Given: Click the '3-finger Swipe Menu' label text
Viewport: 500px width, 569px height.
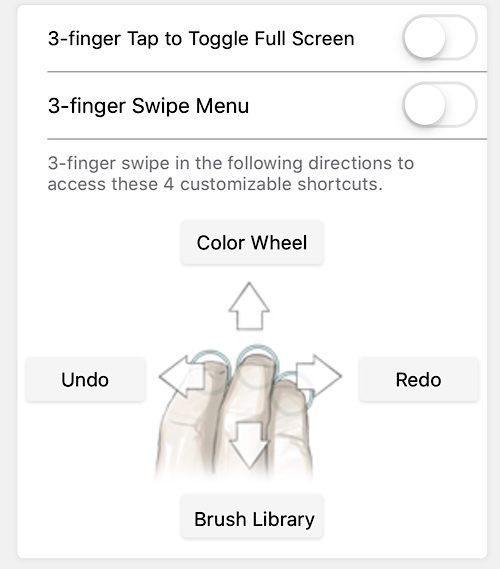Looking at the screenshot, I should click(148, 106).
